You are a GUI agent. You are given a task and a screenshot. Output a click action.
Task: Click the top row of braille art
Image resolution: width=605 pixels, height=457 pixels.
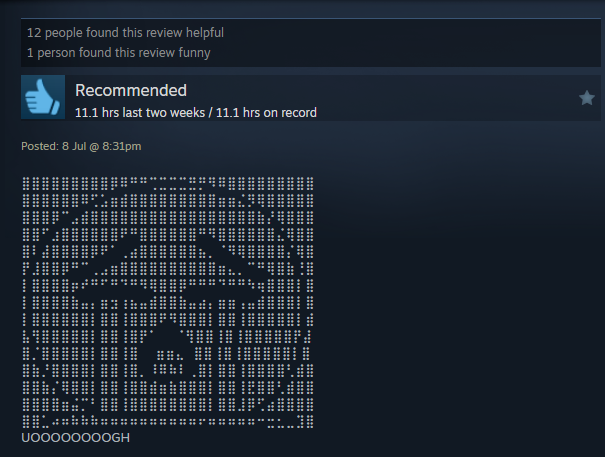pos(167,184)
